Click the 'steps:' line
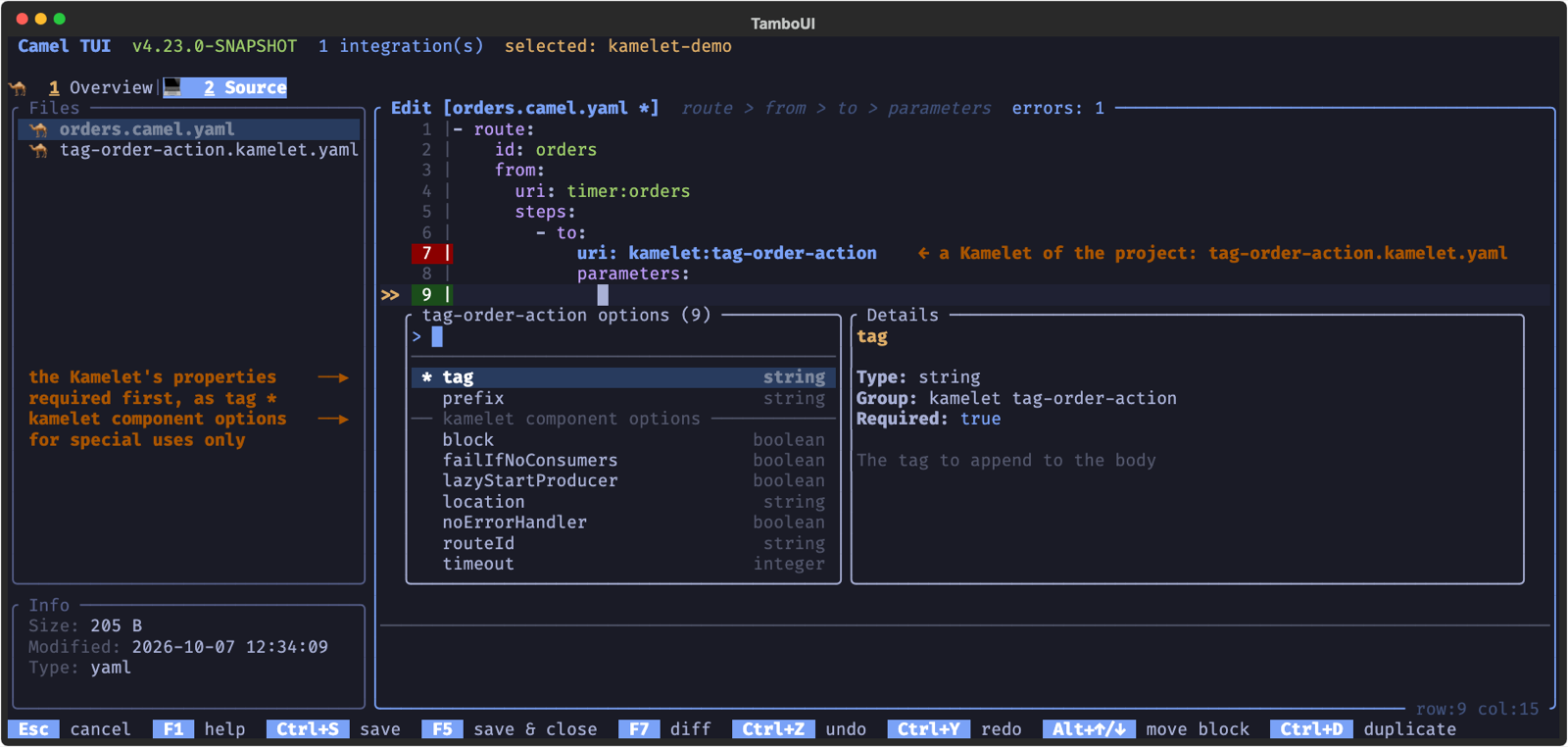This screenshot has height=747, width=1568. tap(545, 212)
